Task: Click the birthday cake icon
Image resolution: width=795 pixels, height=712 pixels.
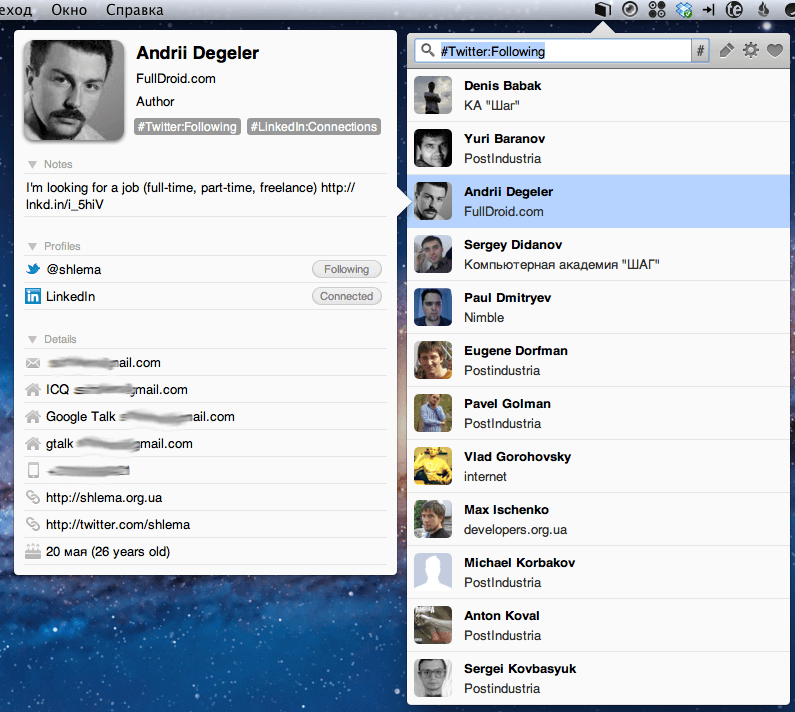Action: 33,551
